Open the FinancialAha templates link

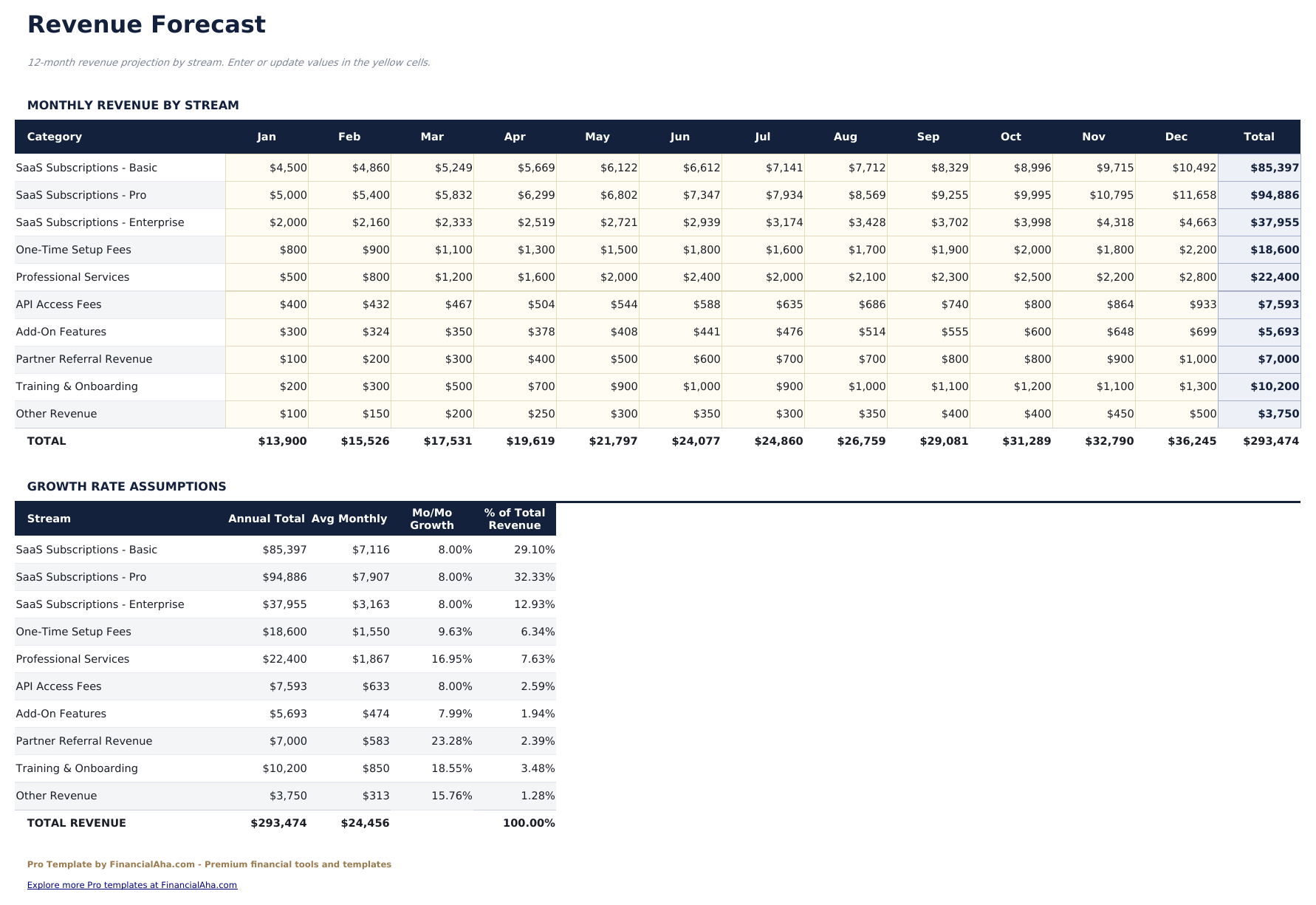[x=130, y=884]
